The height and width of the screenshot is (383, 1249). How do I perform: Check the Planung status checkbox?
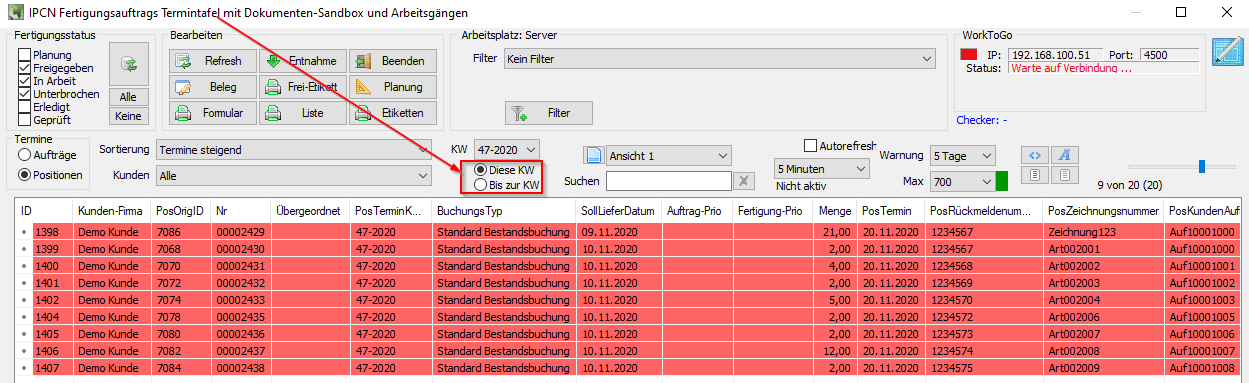[x=25, y=55]
